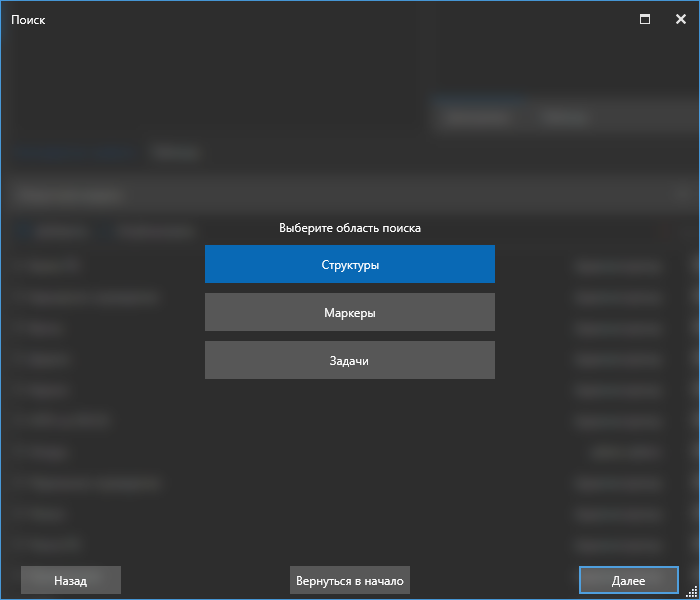700x600 pixels.
Task: Click the X icon in the title bar
Action: click(x=680, y=19)
